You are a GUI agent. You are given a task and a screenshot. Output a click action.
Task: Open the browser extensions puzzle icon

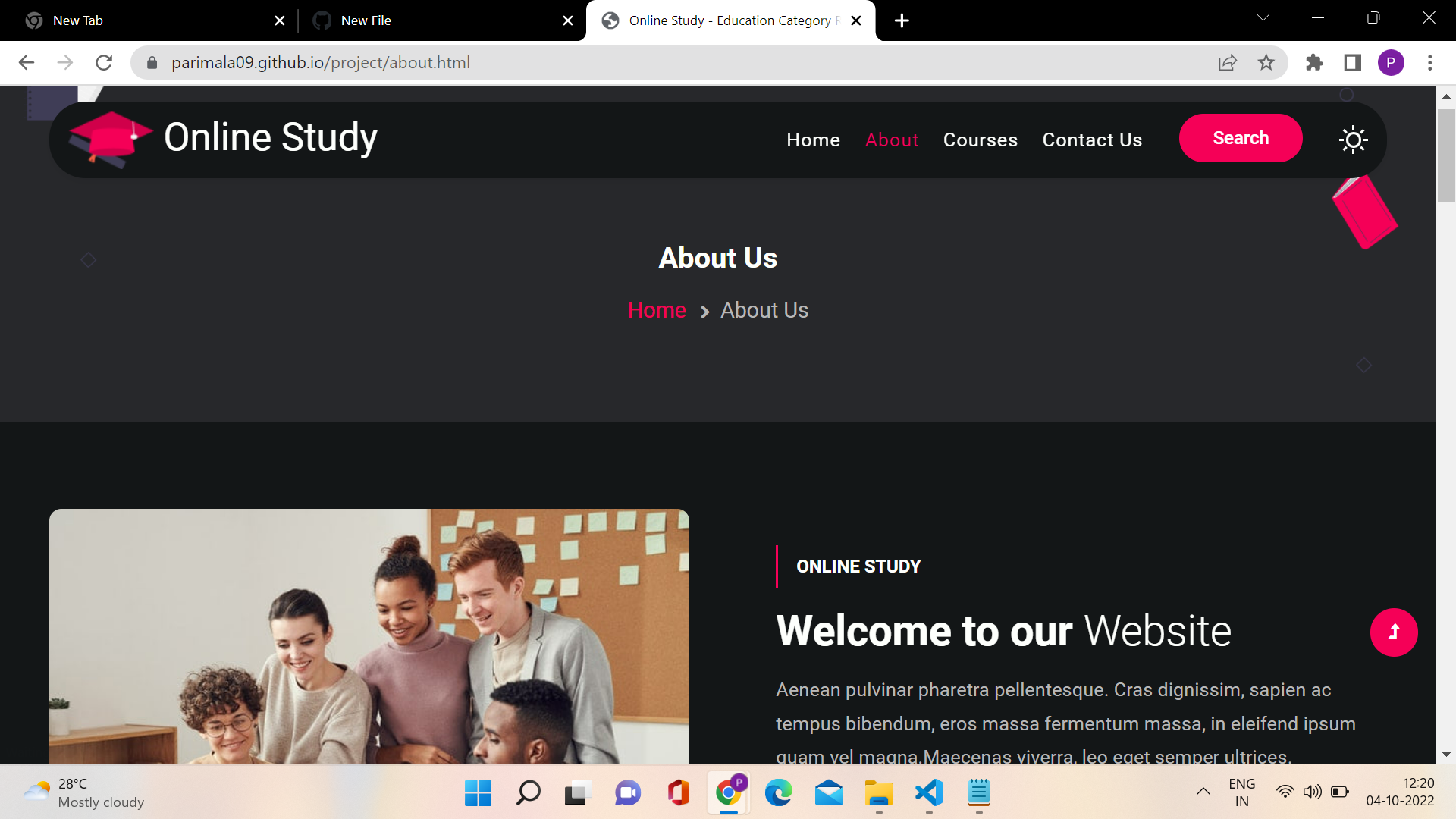coord(1314,63)
